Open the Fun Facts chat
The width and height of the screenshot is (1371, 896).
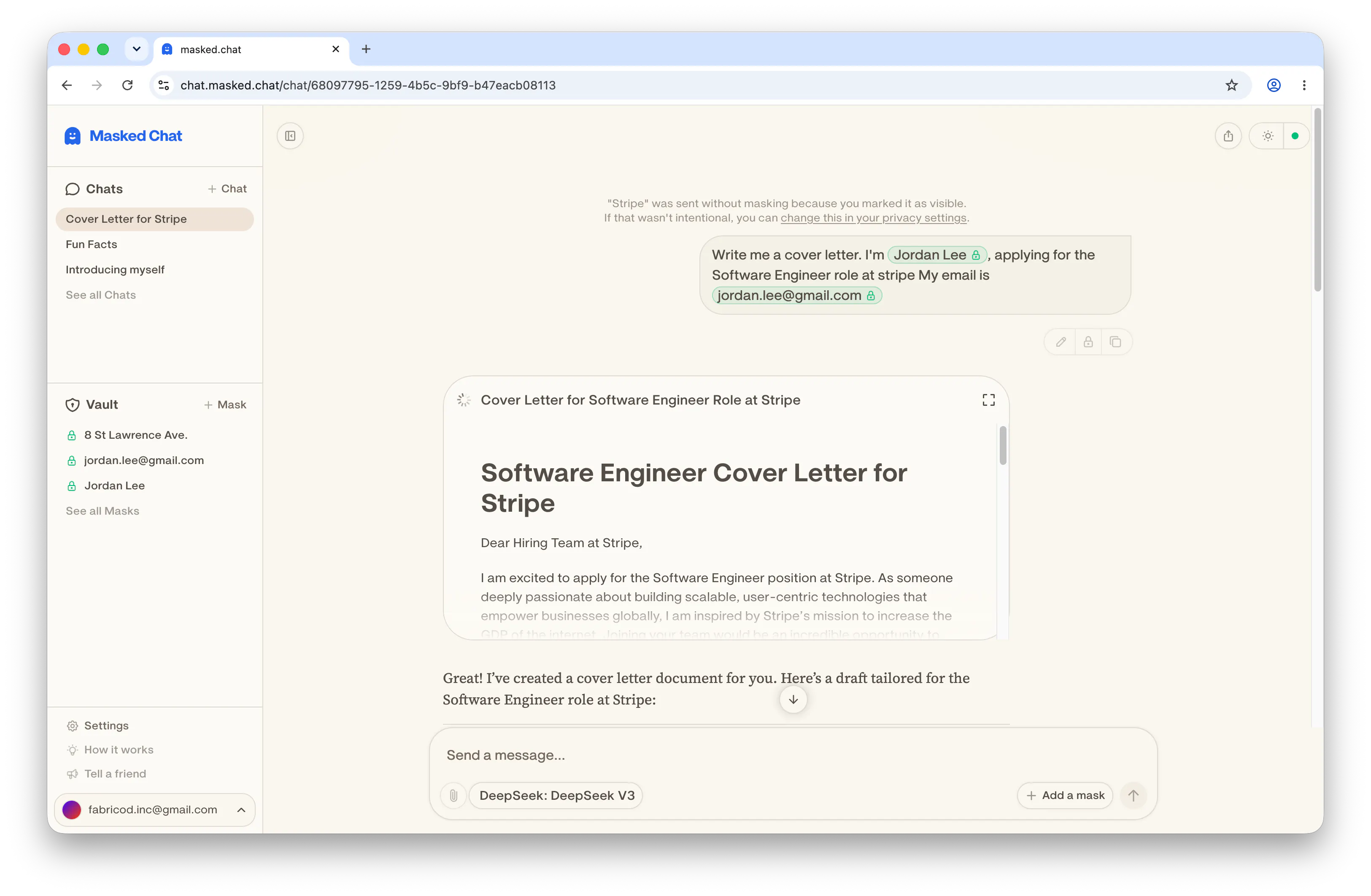click(91, 244)
